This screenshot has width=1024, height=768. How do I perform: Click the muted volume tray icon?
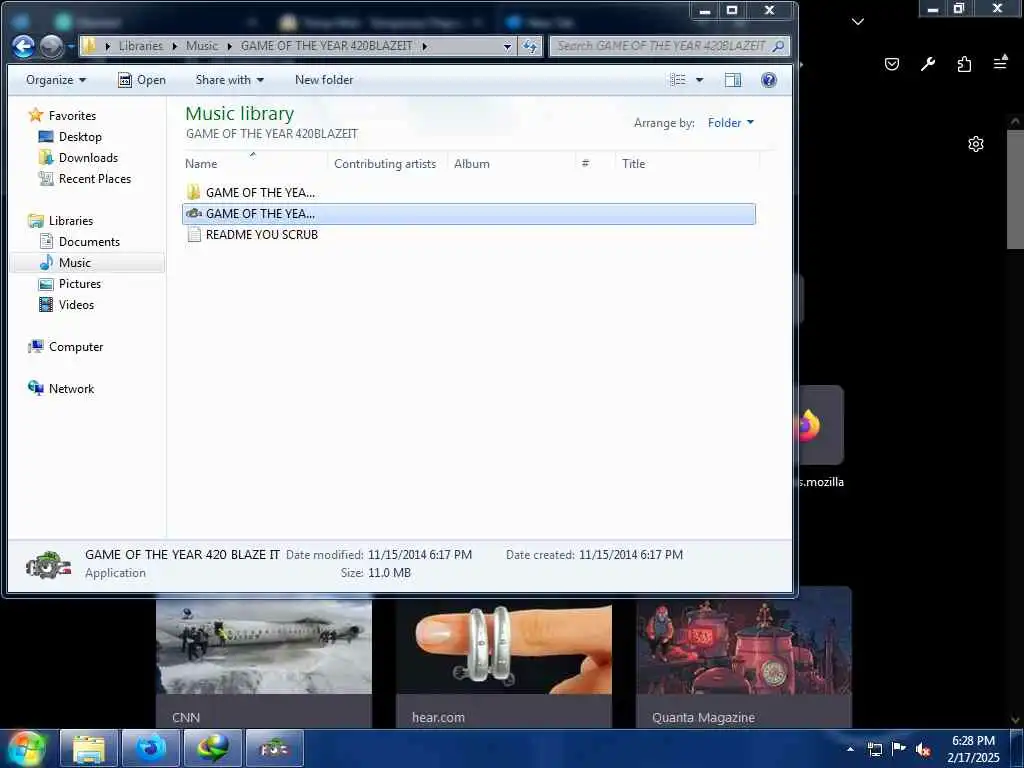(923, 749)
